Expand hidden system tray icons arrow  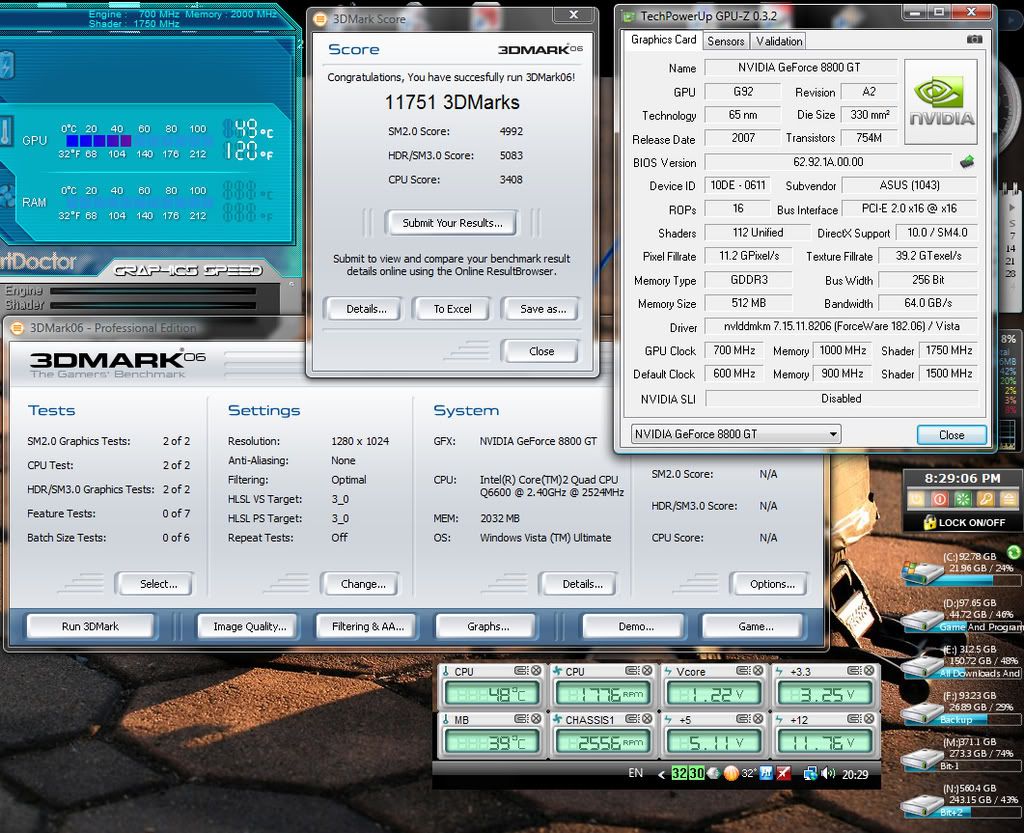(661, 773)
